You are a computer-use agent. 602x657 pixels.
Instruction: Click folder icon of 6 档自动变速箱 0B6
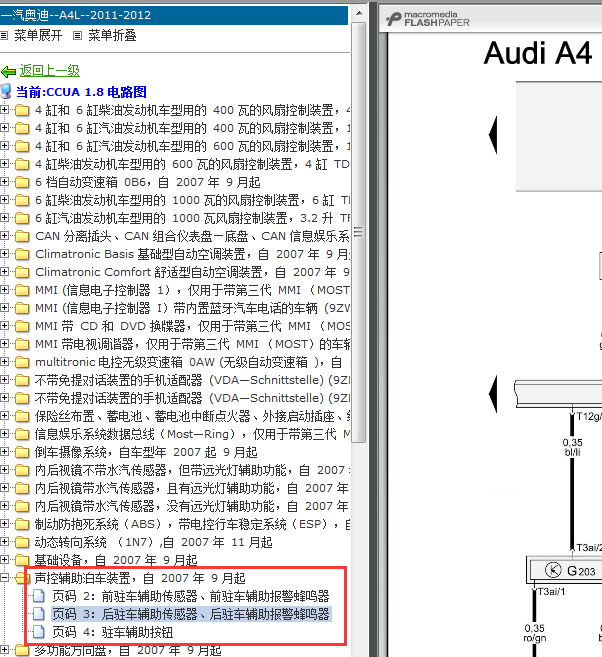[22, 183]
